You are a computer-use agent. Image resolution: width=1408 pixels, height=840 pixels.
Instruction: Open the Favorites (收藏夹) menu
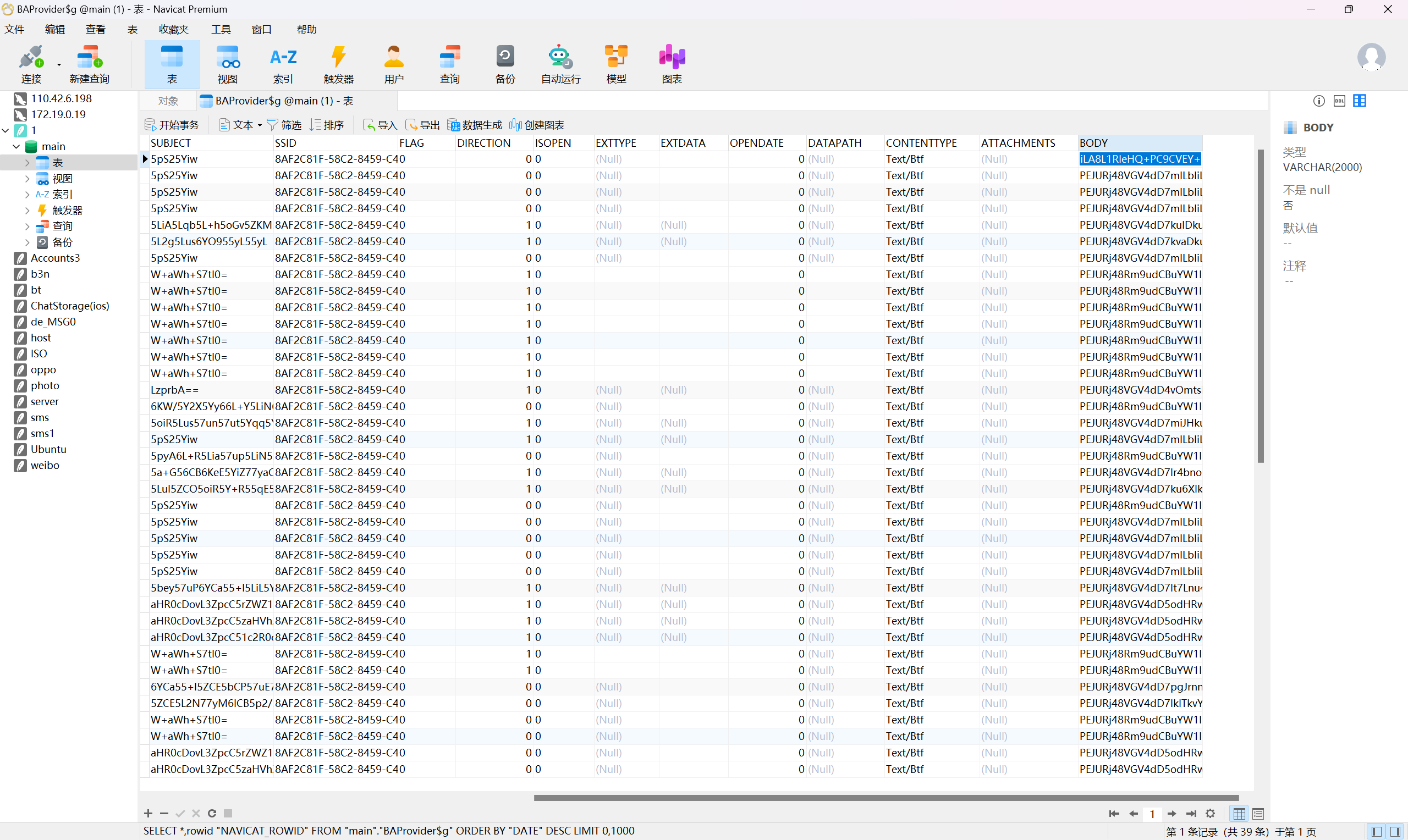click(x=173, y=30)
